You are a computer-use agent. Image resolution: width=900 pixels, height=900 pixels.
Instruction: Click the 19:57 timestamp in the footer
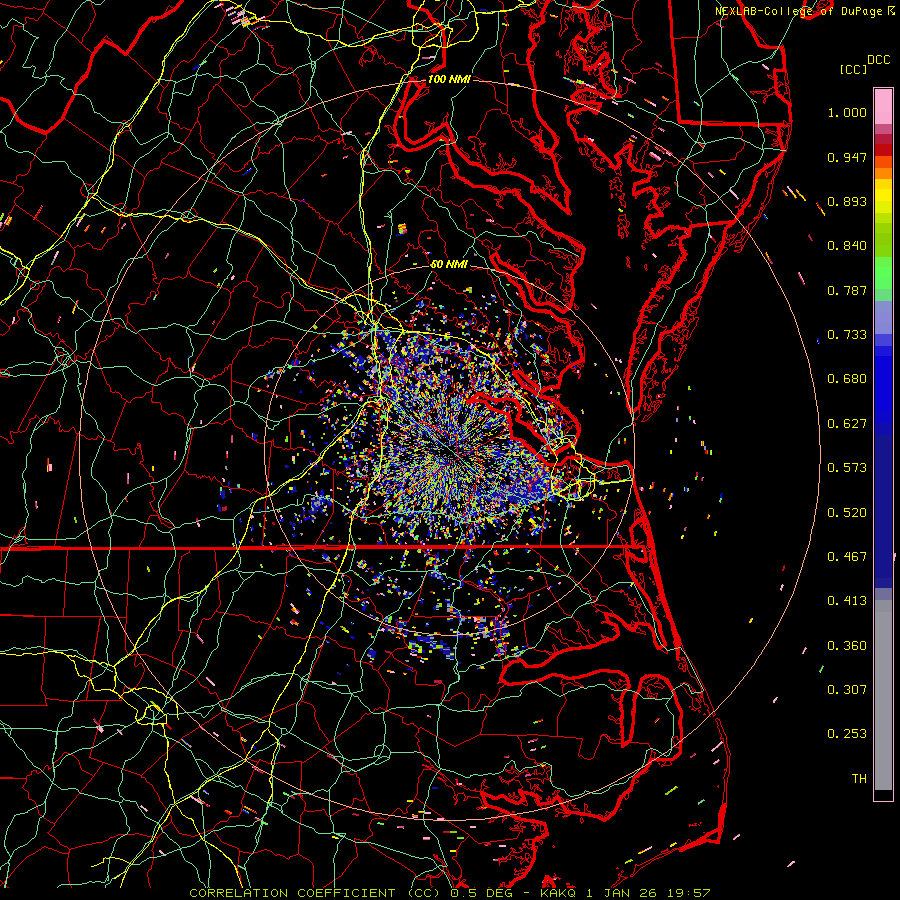(688, 893)
